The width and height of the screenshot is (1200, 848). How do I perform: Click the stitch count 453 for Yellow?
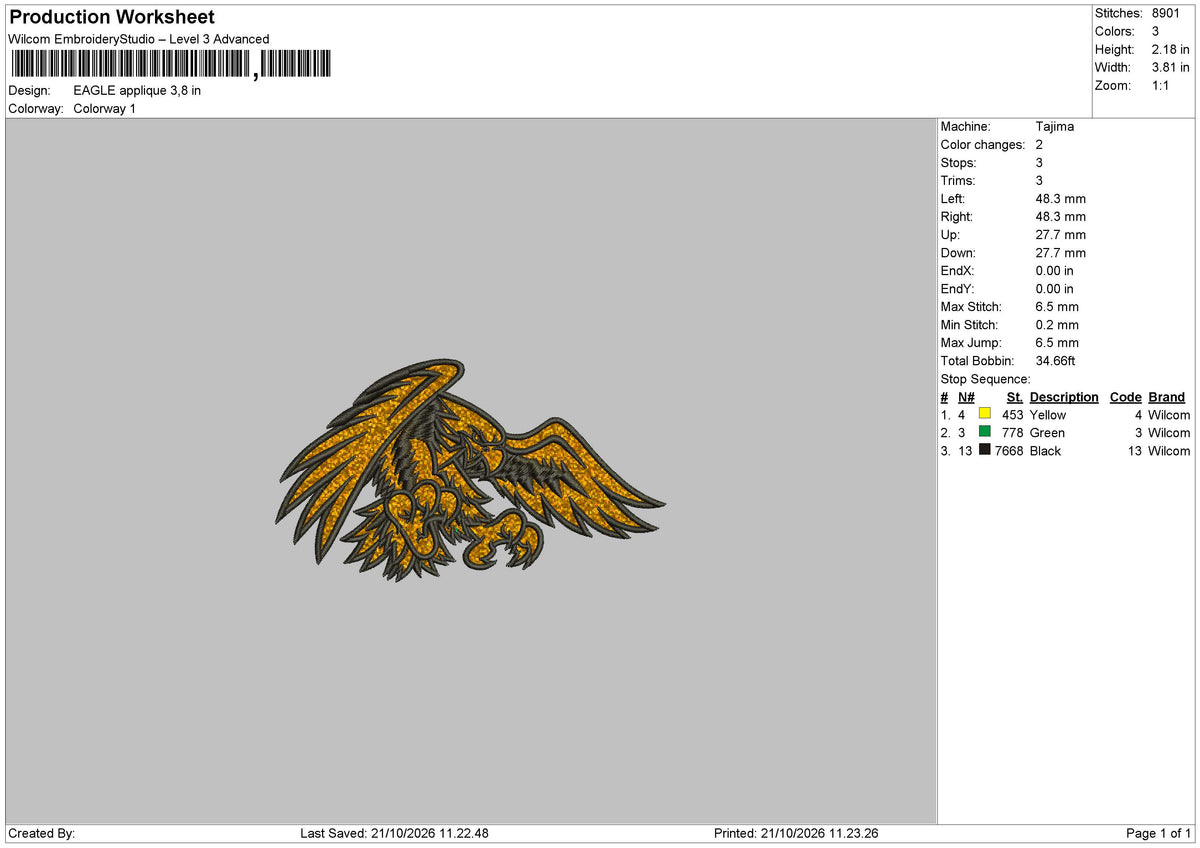coord(1013,414)
